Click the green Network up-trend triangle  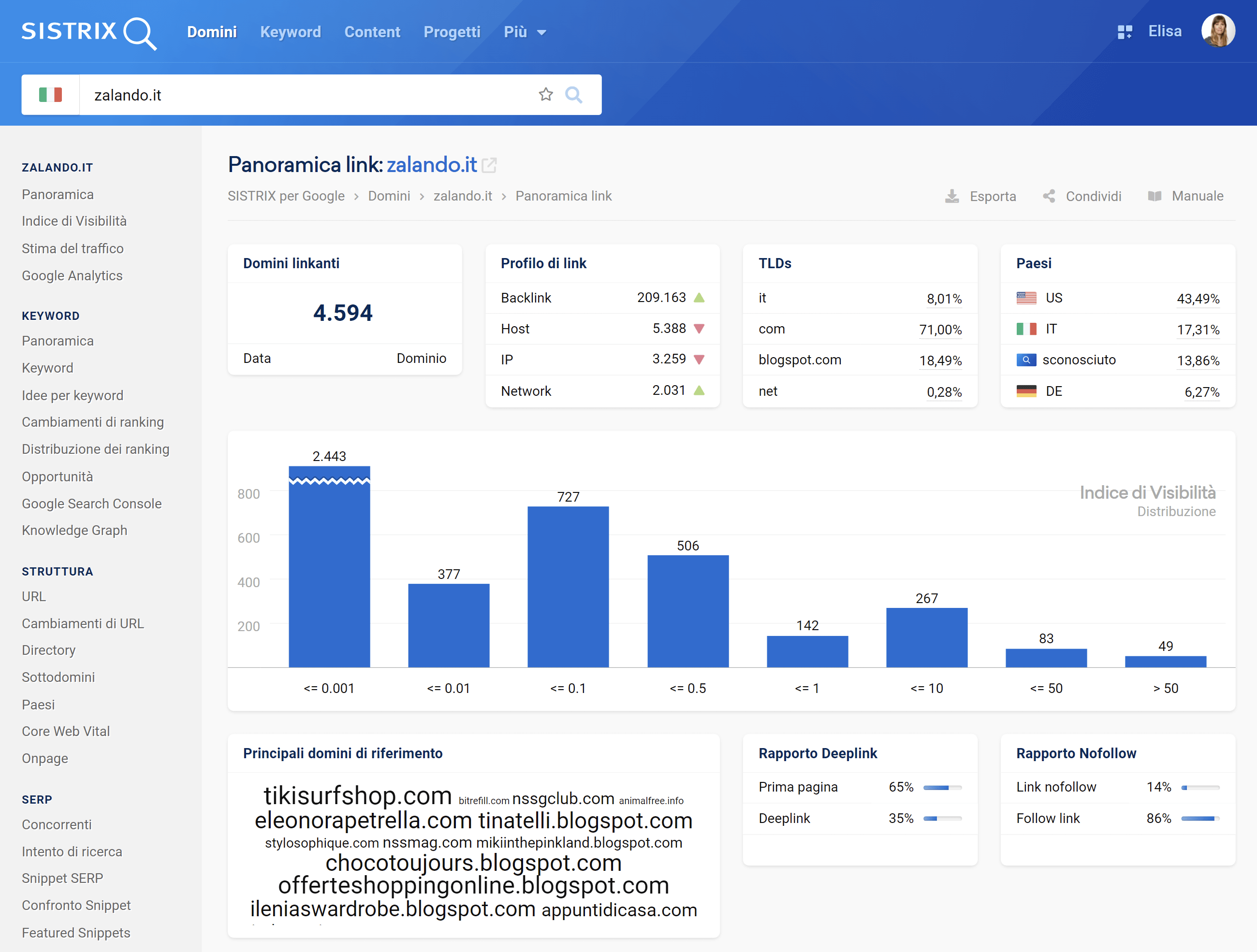tap(700, 391)
